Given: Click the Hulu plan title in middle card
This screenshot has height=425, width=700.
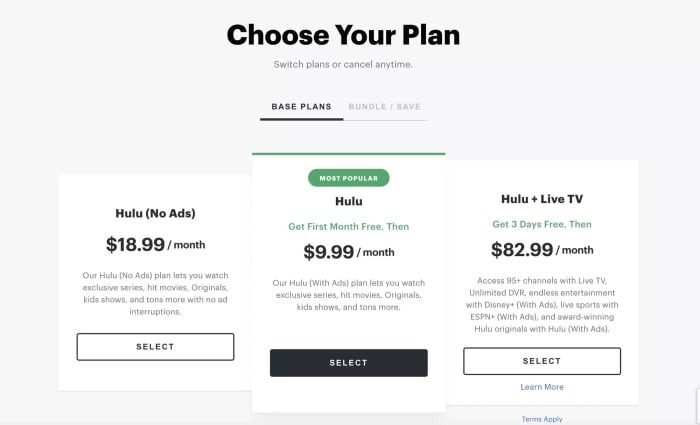Looking at the screenshot, I should (348, 201).
